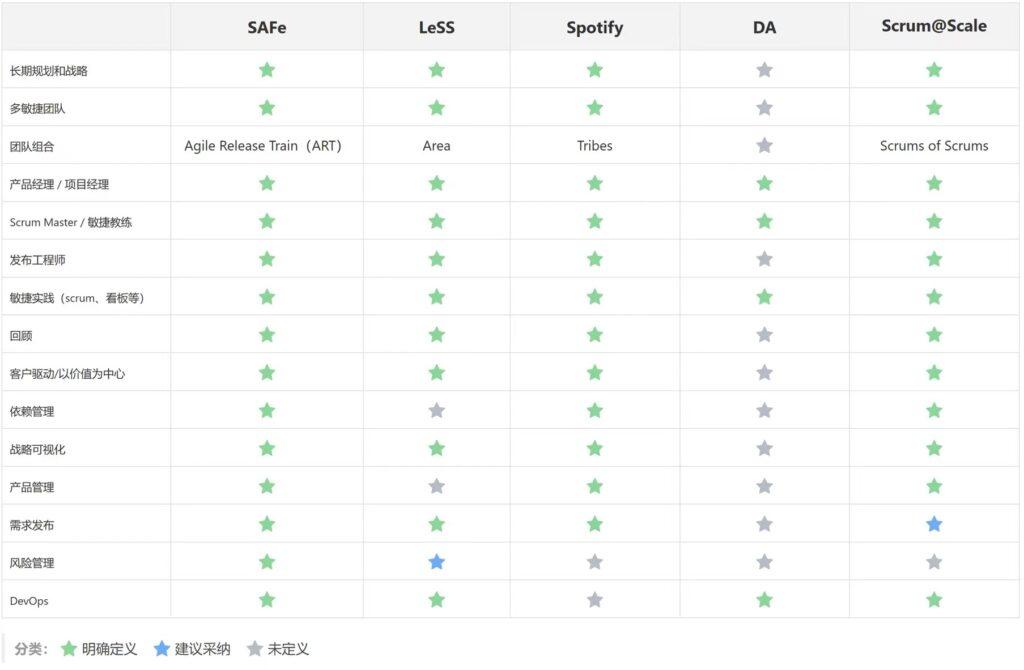
Task: Select the SAFe column header
Action: point(267,27)
